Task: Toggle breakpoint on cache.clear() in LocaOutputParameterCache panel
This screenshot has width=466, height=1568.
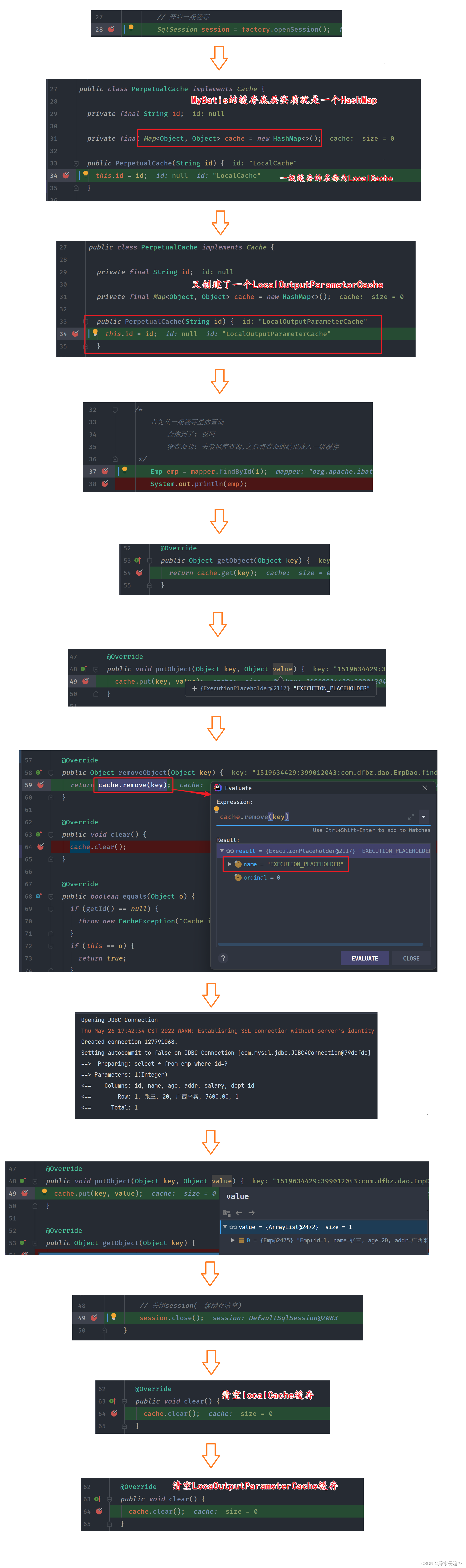Action: click(x=99, y=1511)
